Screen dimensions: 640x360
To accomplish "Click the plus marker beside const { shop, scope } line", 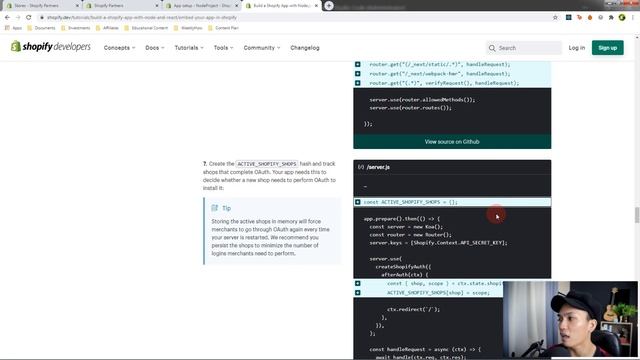I will click(358, 283).
